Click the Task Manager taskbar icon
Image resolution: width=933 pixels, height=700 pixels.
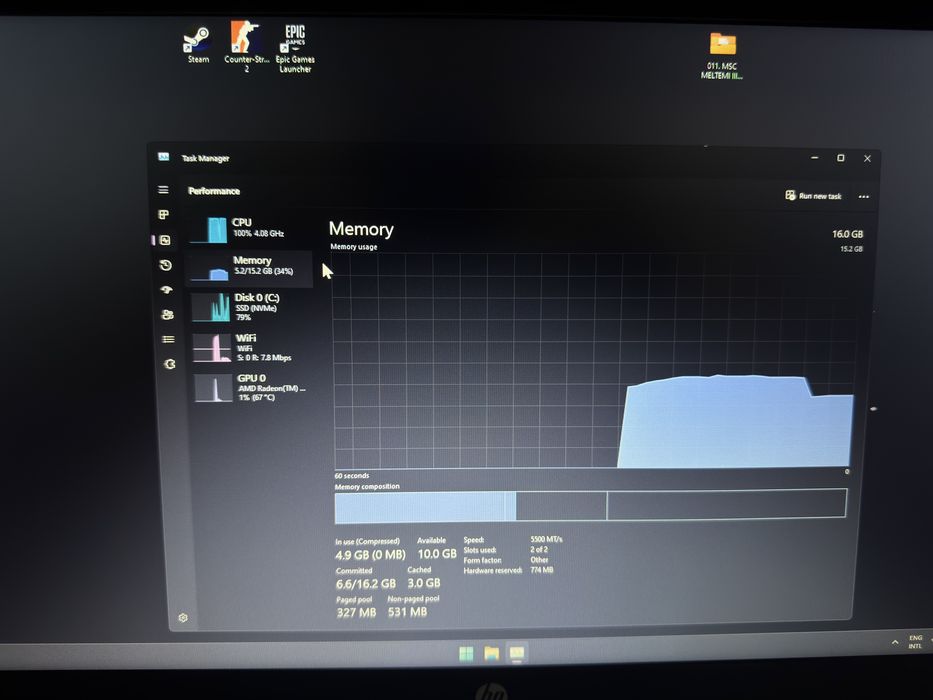[x=516, y=654]
